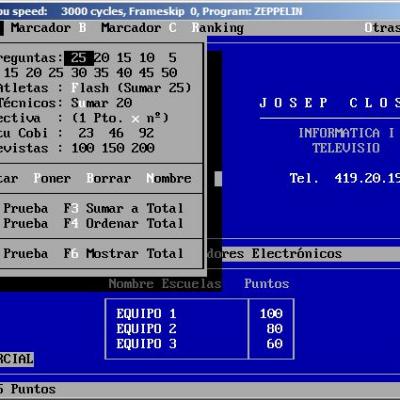Pick 100 in revistas row

83,148
